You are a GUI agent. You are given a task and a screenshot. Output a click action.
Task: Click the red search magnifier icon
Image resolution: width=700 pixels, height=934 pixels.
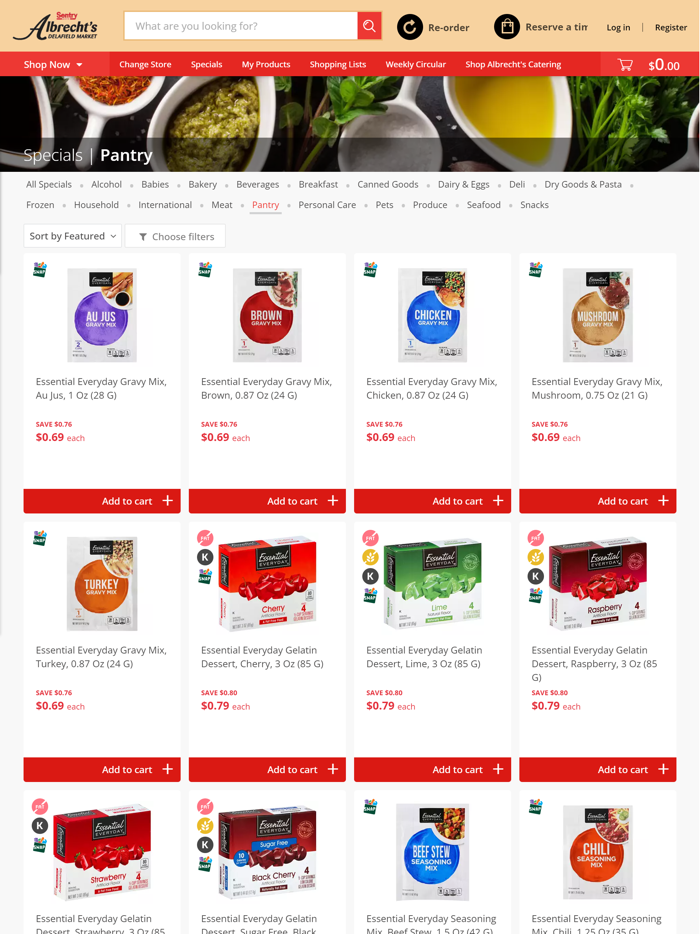click(x=369, y=26)
